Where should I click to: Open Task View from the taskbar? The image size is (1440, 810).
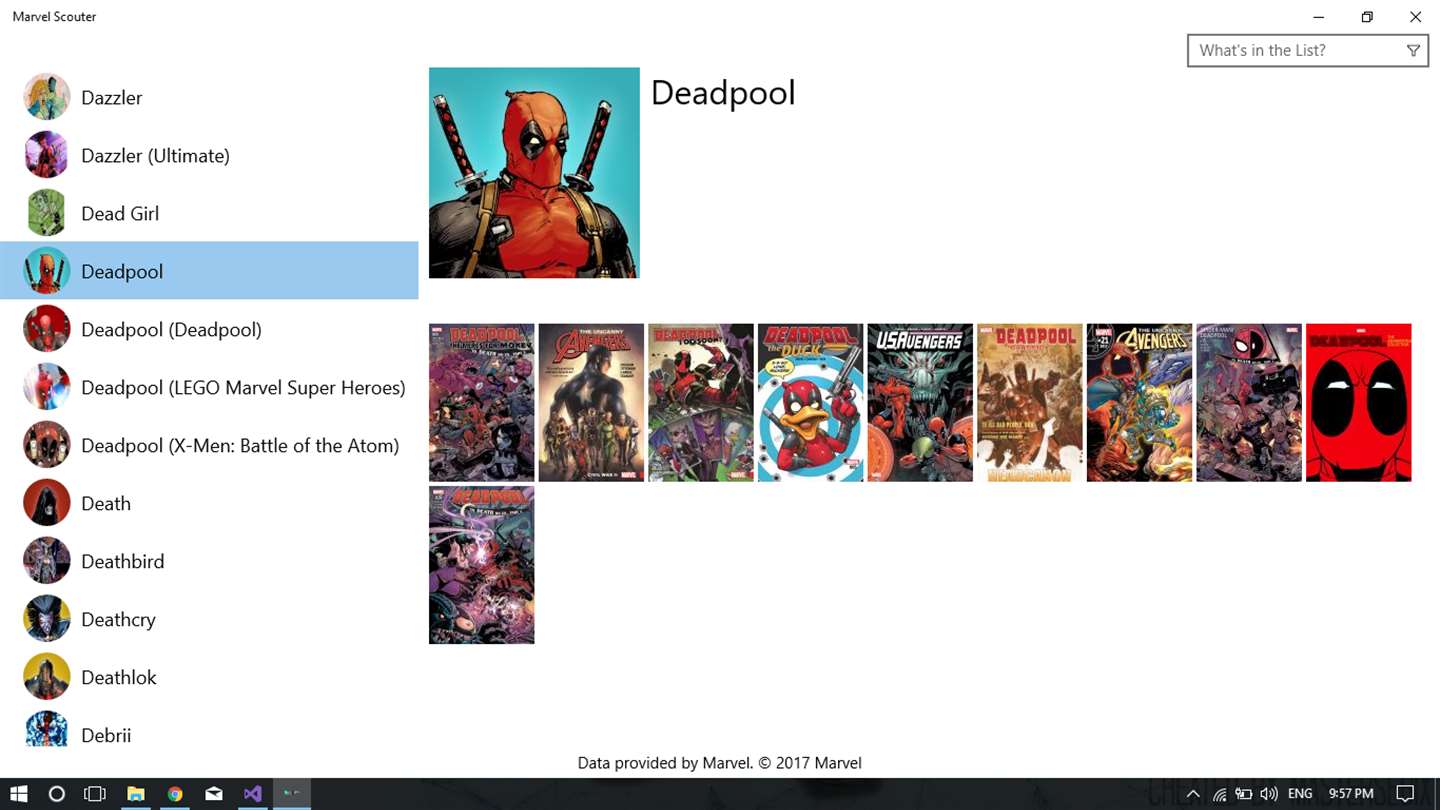[95, 794]
